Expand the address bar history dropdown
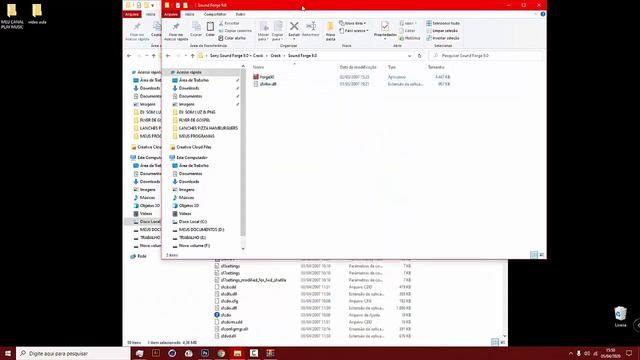 pyautogui.click(x=409, y=56)
